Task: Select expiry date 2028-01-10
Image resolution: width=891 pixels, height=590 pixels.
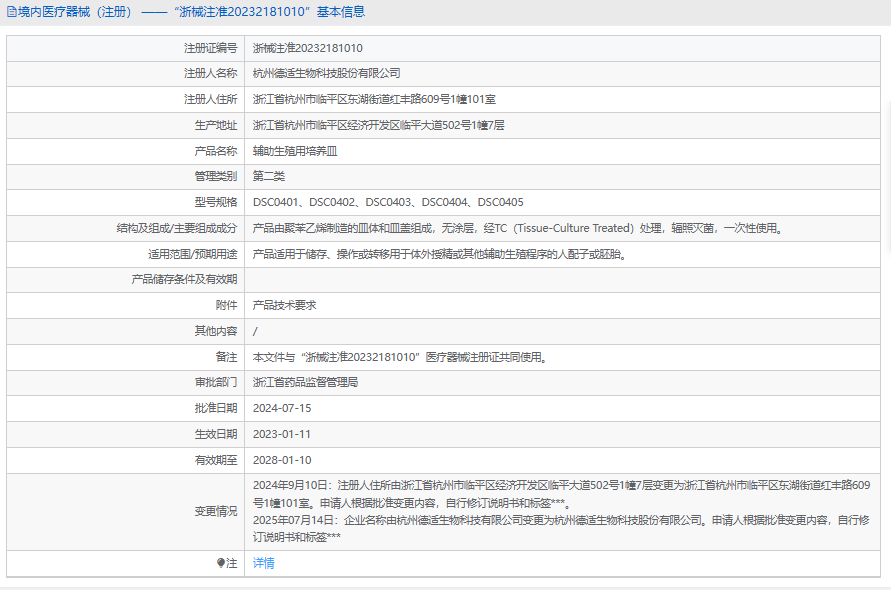Action: click(x=282, y=460)
